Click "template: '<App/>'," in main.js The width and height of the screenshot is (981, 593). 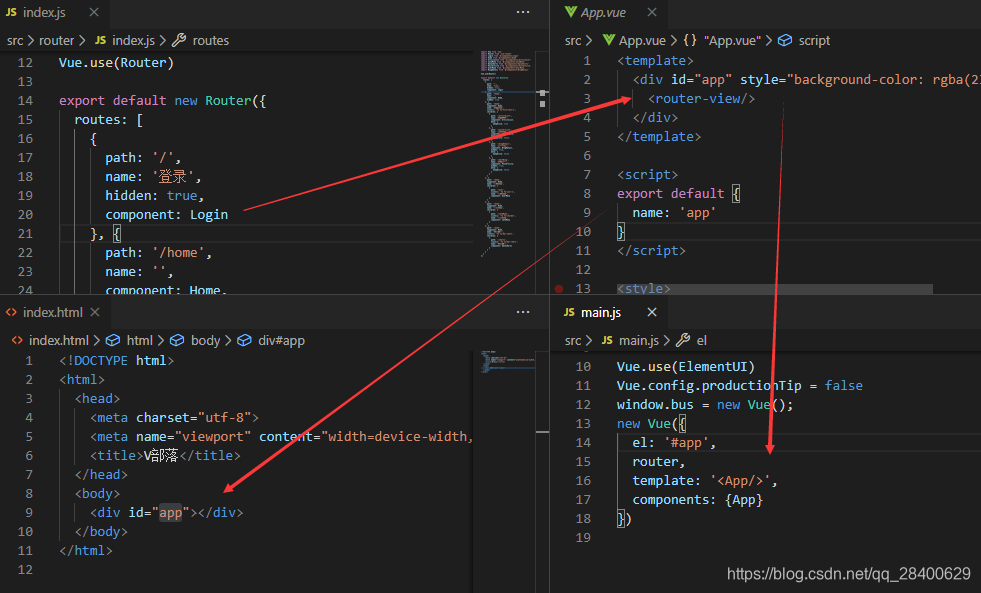(x=704, y=481)
